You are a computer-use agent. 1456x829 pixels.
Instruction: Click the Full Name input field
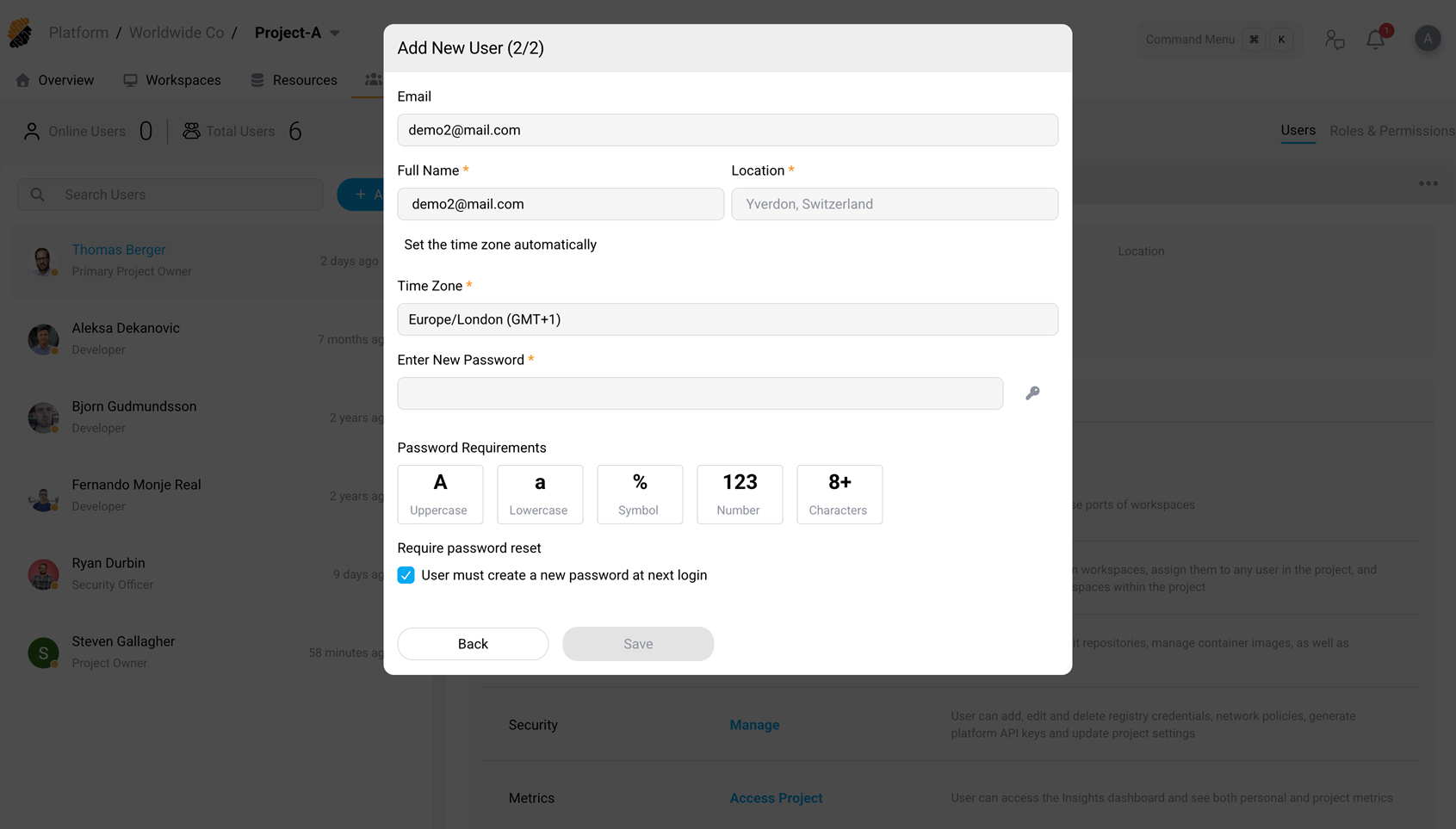point(561,204)
